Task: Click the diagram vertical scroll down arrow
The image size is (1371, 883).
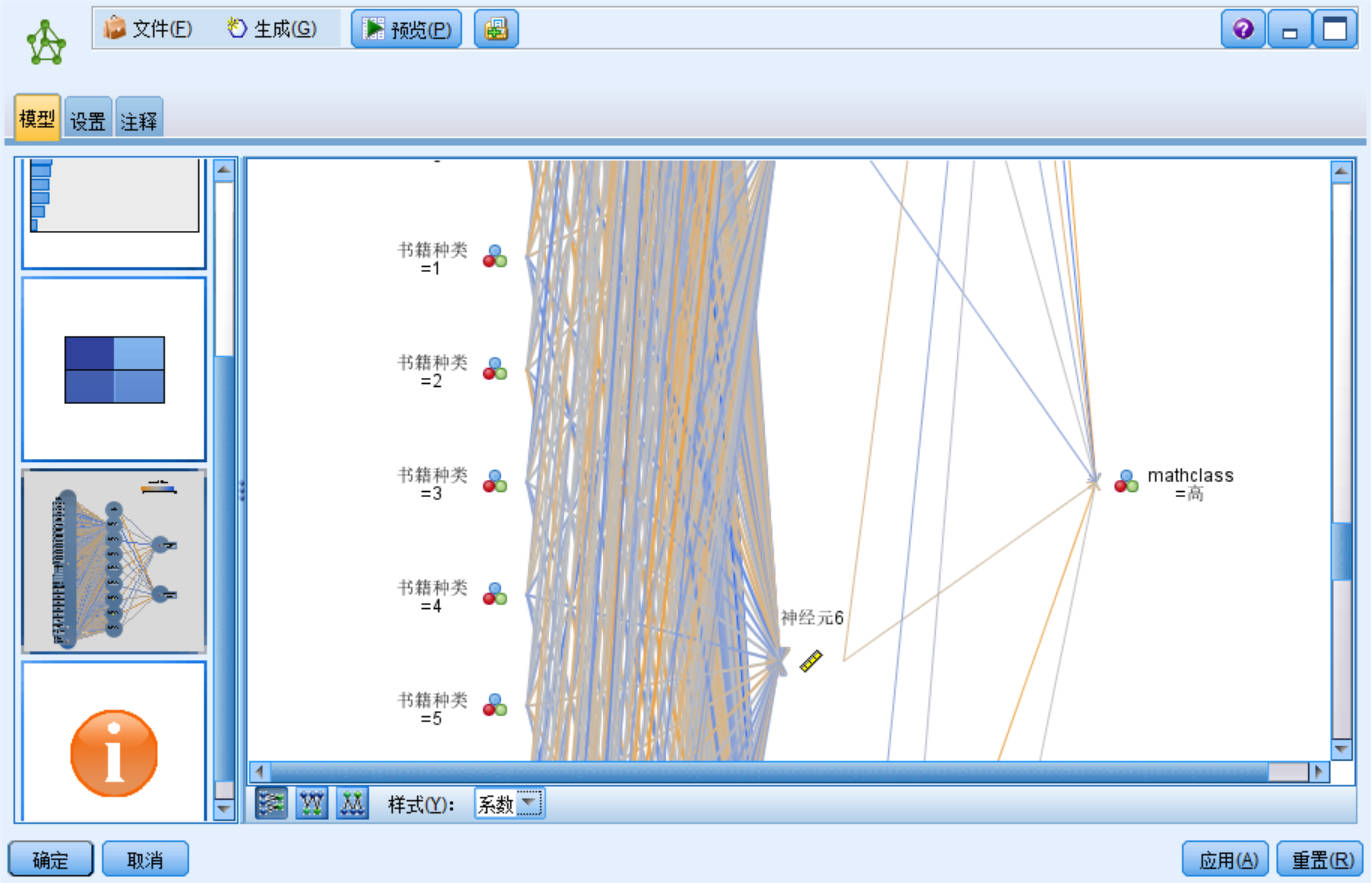Action: click(x=1342, y=749)
